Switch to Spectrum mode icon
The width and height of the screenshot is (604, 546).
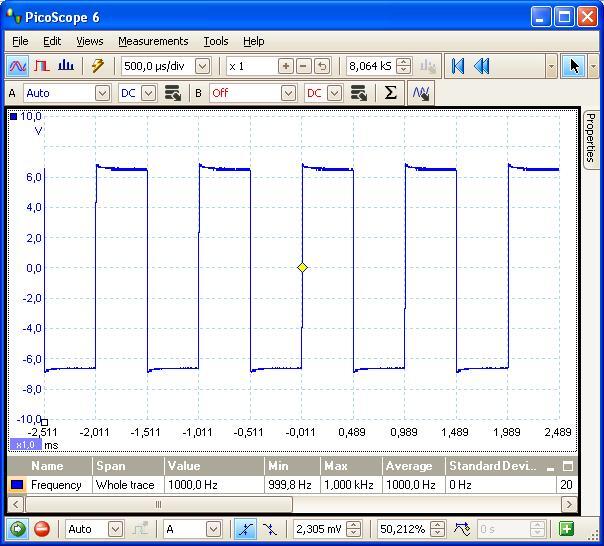tap(66, 66)
